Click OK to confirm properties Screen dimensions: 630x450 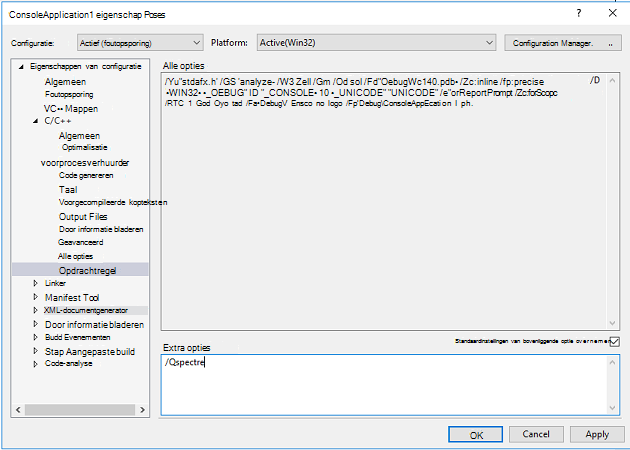[476, 435]
